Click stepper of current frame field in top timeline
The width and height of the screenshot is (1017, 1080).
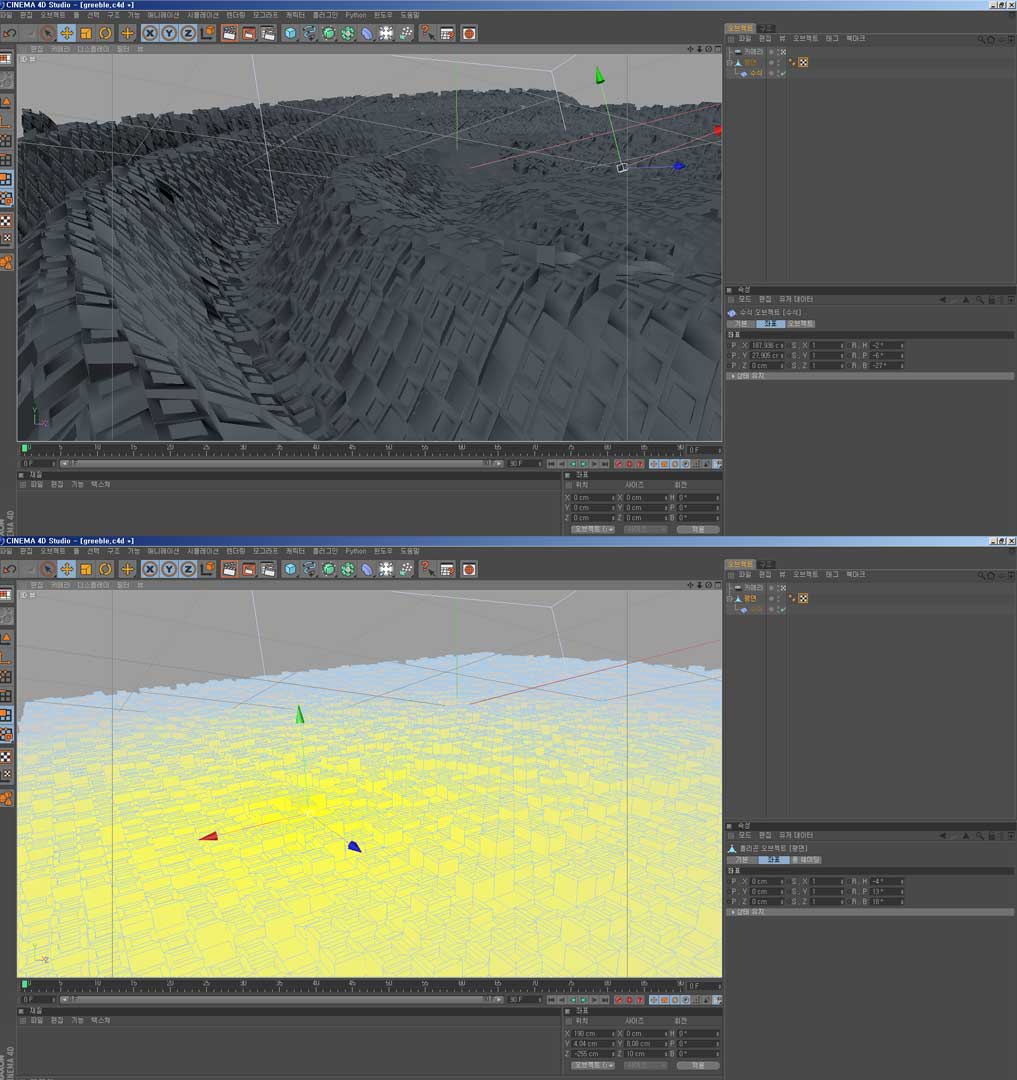click(720, 450)
